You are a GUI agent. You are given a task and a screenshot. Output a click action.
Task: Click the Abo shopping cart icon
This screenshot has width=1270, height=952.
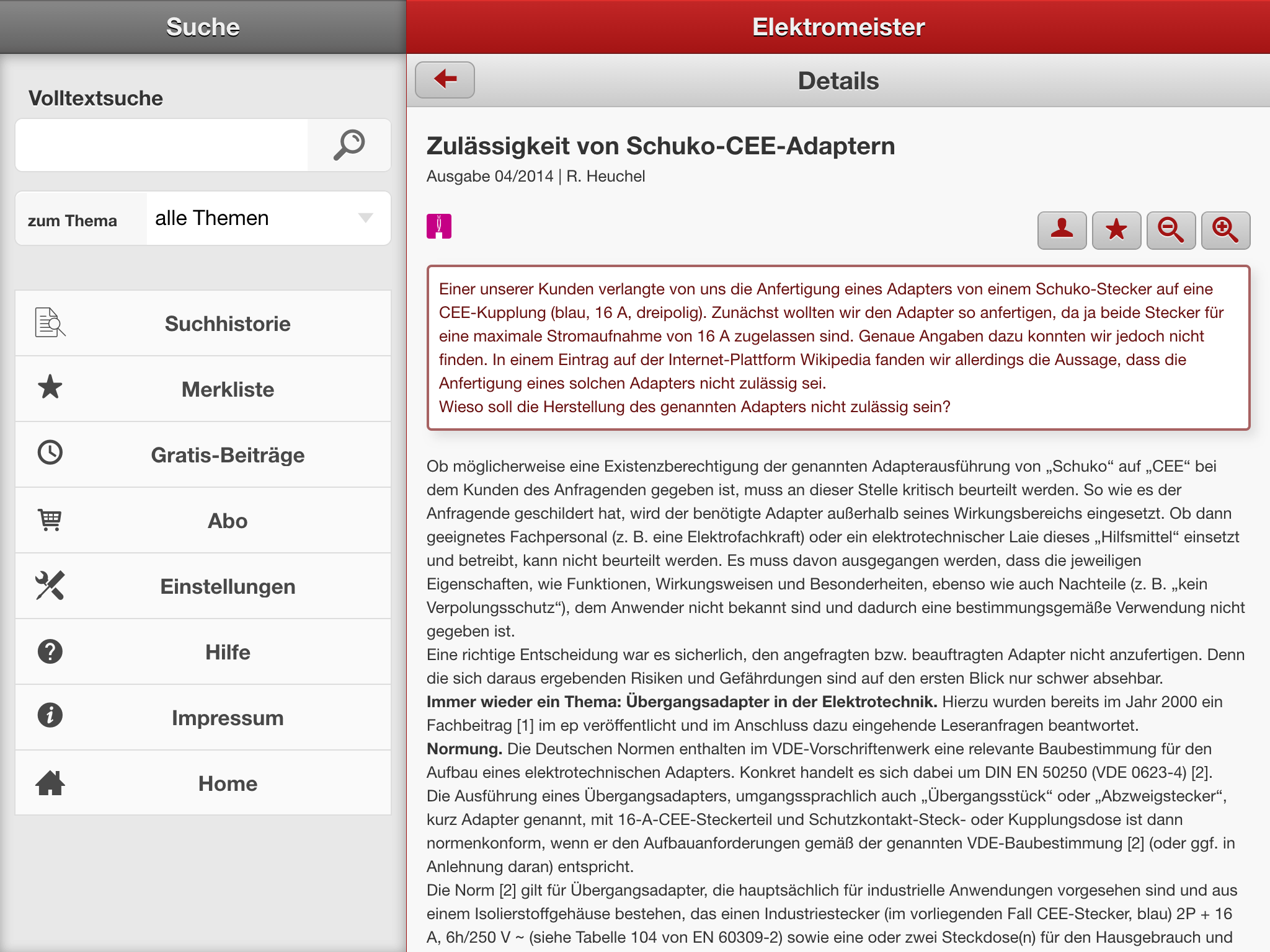[50, 519]
